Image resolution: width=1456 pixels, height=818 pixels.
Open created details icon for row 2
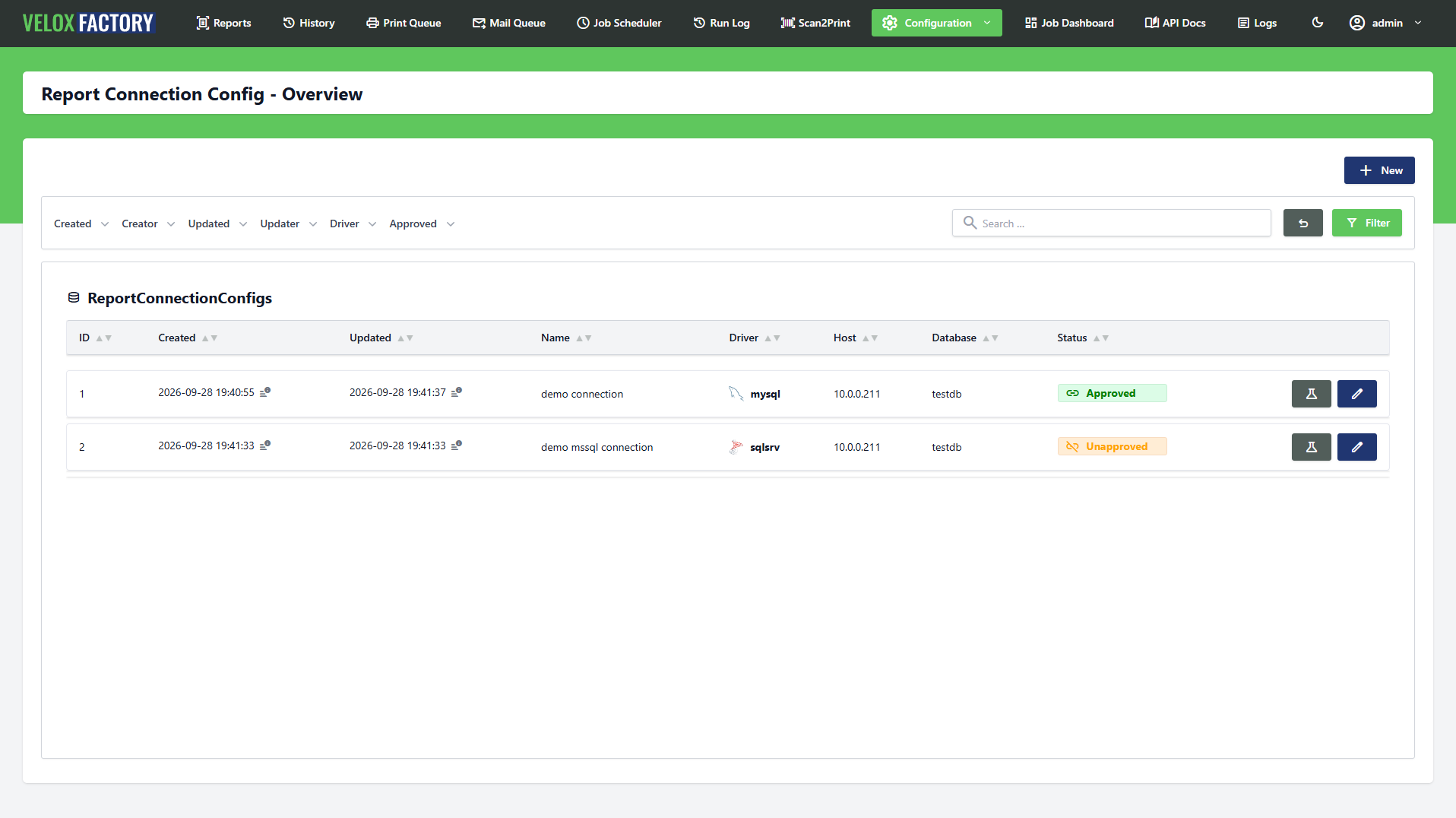point(265,445)
